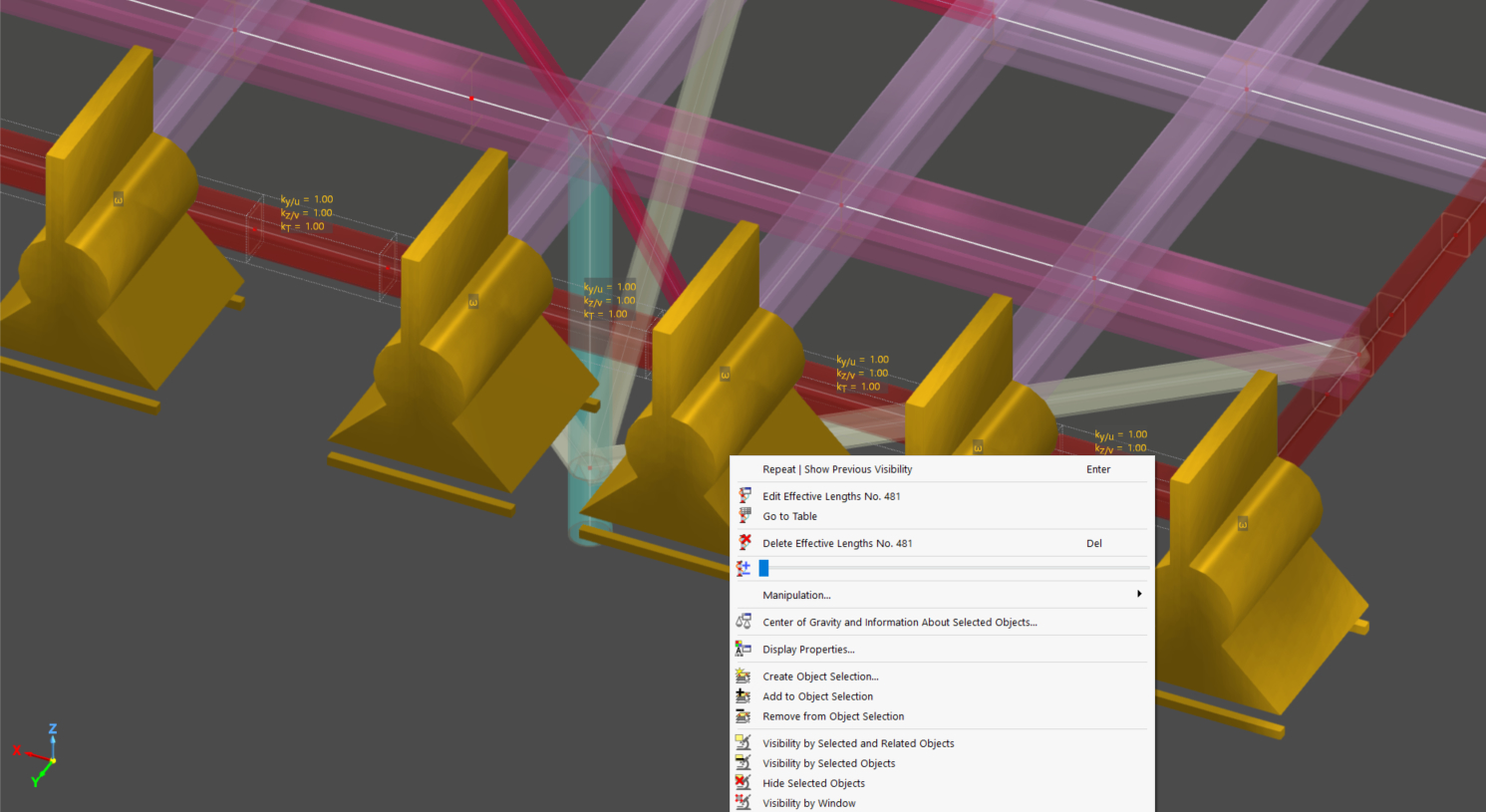Choose Create Object Selection
Screen dimensions: 1486x812
[x=819, y=677]
